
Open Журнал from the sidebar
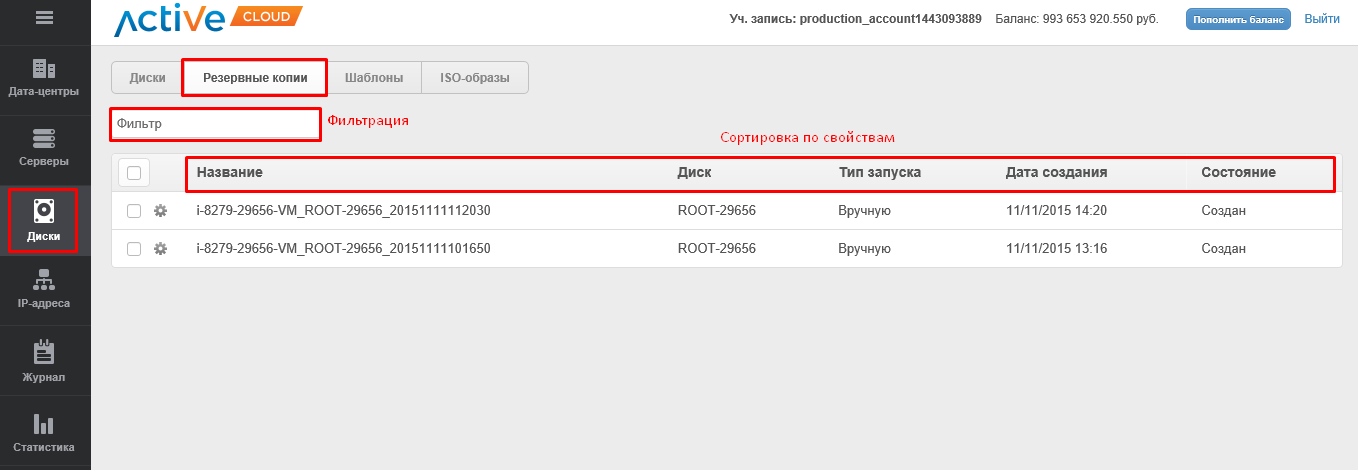tap(44, 362)
